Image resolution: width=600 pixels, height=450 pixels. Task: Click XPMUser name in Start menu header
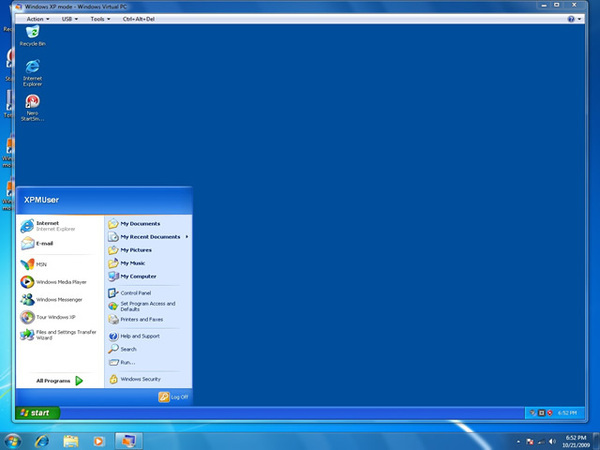(41, 200)
